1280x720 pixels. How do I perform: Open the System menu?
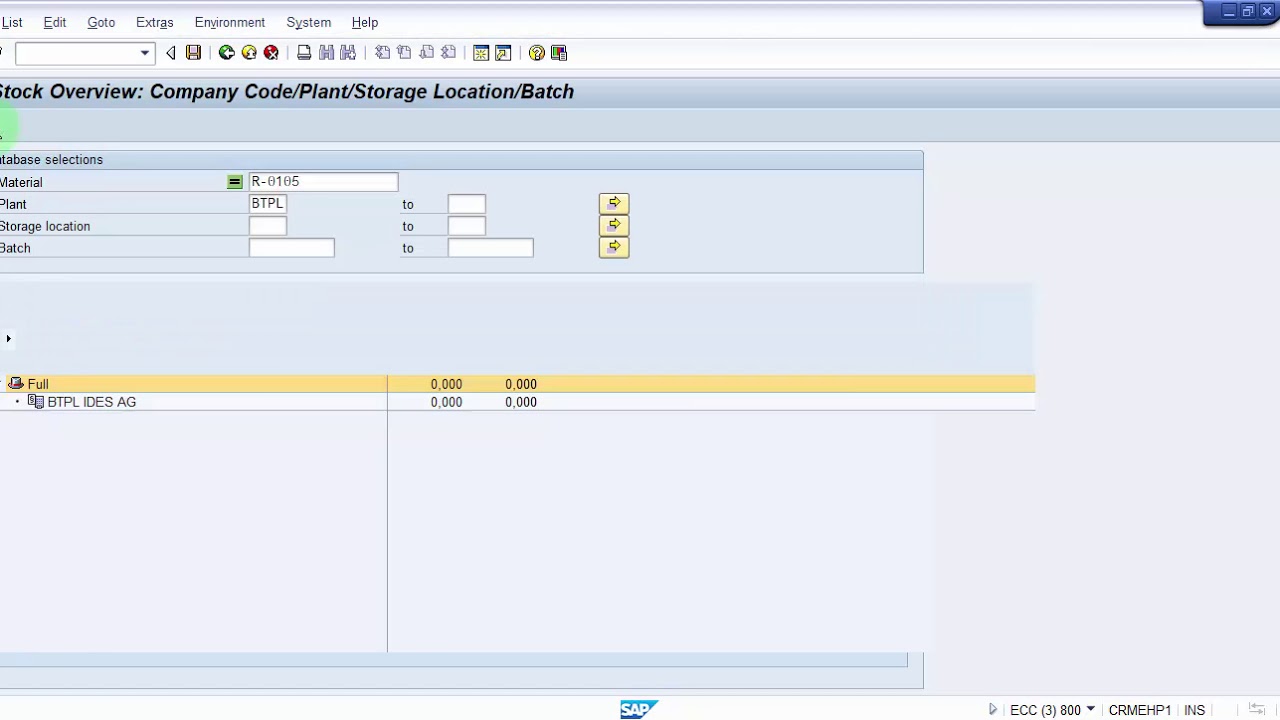[309, 22]
